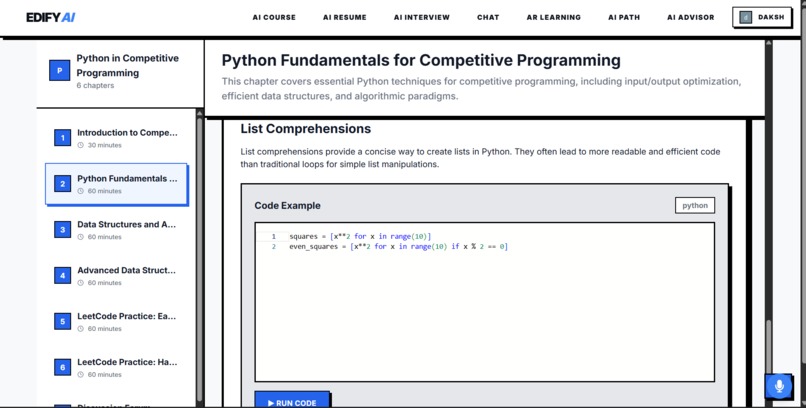806x408 pixels.
Task: Click clock icon under Python Fundamentals chapter
Action: (80, 191)
